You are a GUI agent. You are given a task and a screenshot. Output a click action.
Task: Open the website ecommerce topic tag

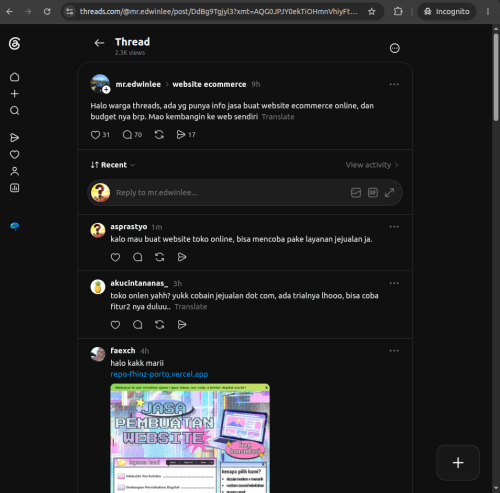209,84
